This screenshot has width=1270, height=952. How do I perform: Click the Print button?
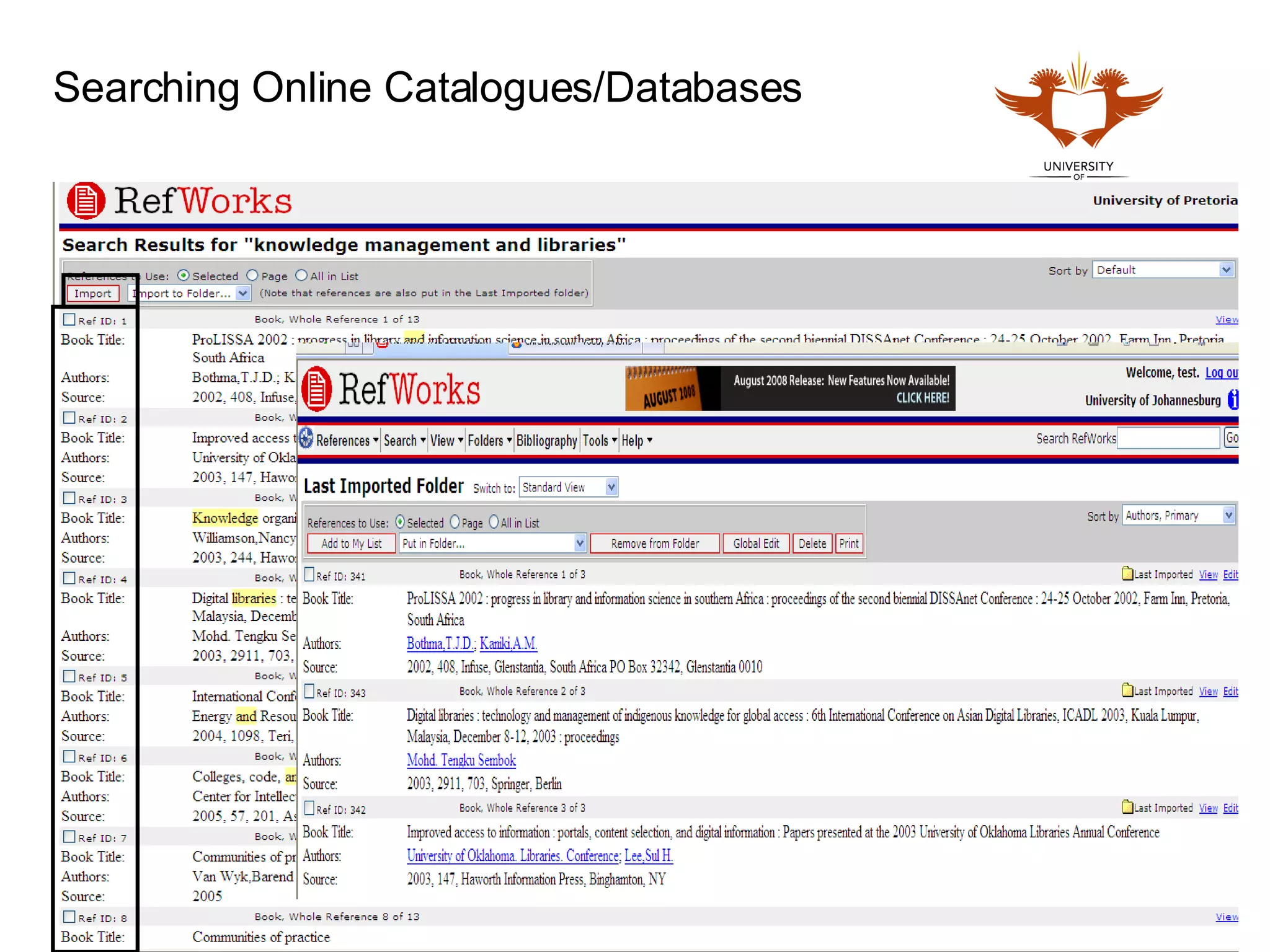point(849,544)
